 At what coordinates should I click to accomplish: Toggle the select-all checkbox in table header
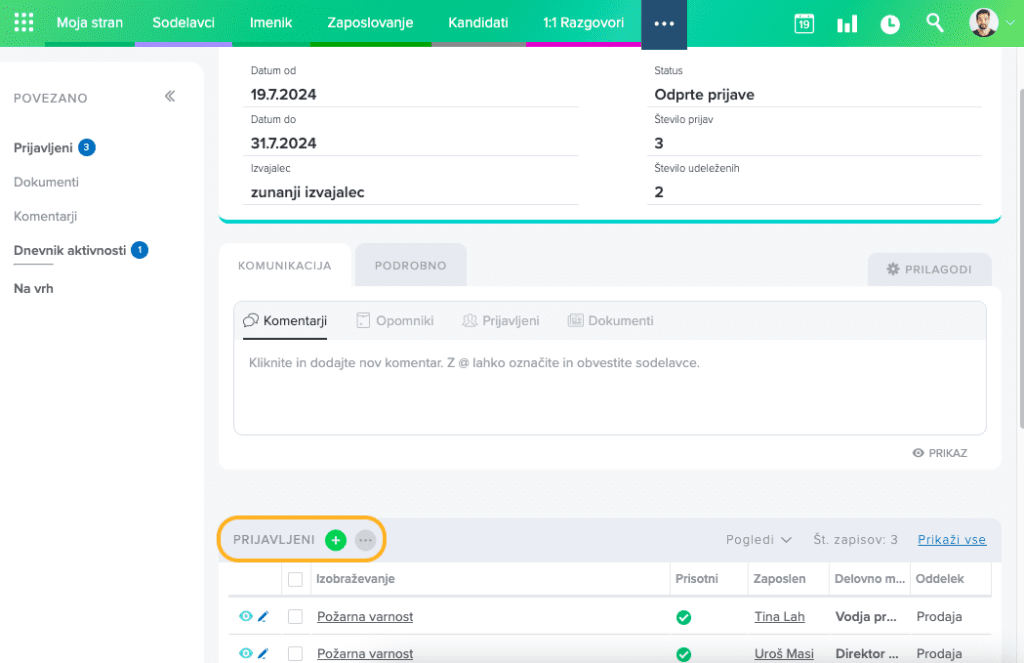(x=295, y=579)
